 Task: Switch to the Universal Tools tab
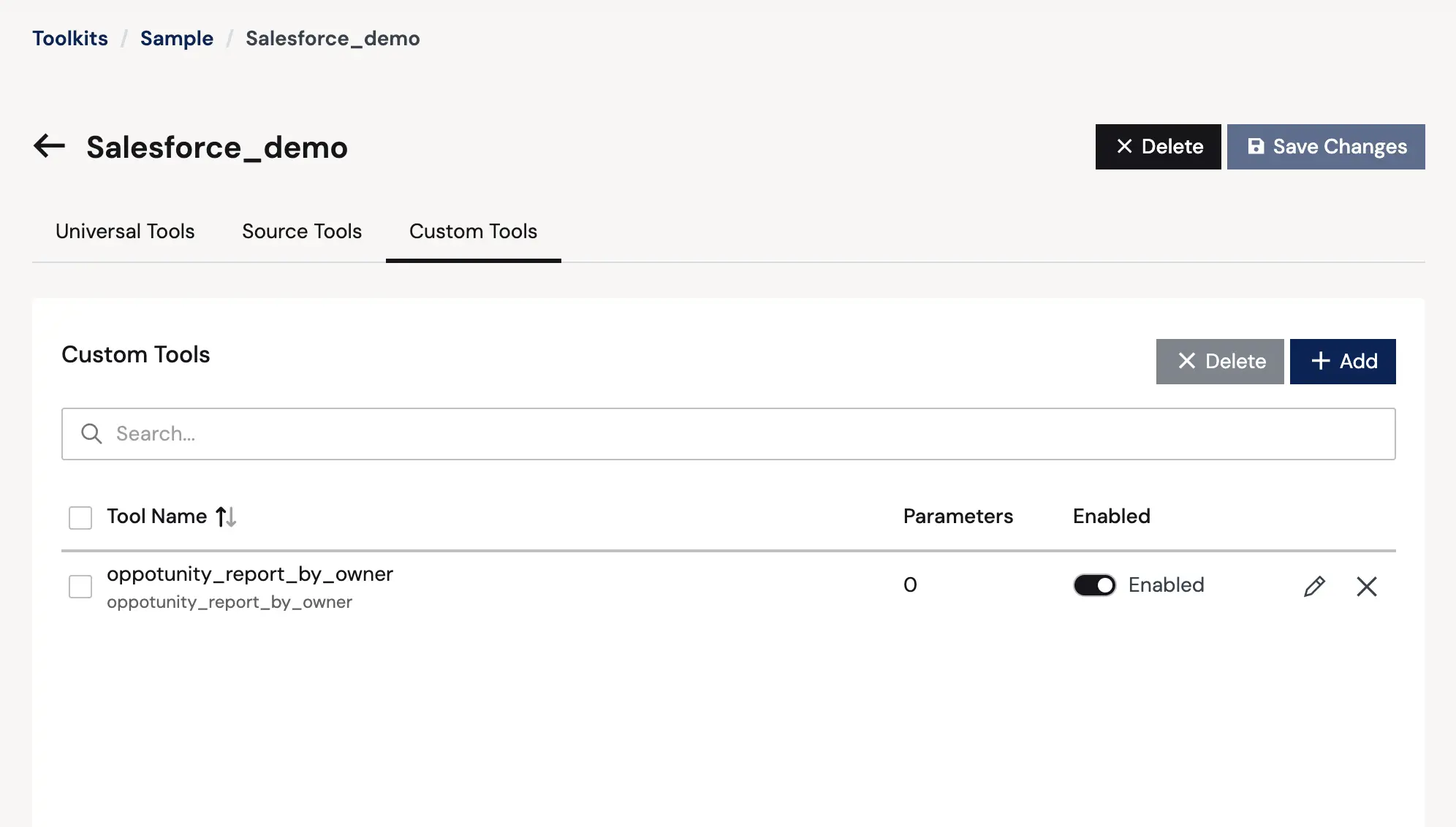[x=125, y=232]
